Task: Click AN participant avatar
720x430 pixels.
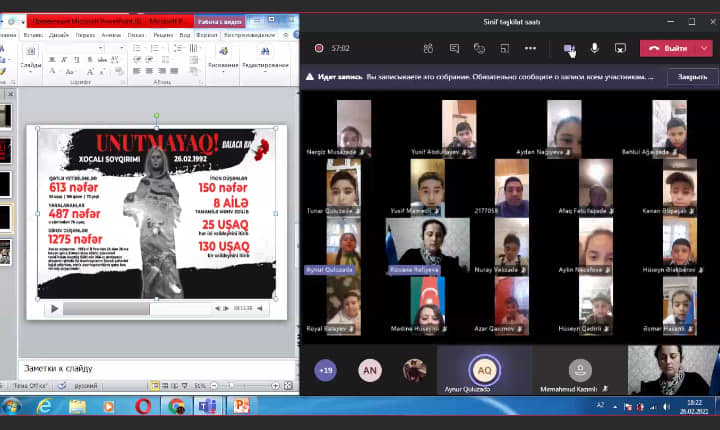Action: (x=370, y=370)
